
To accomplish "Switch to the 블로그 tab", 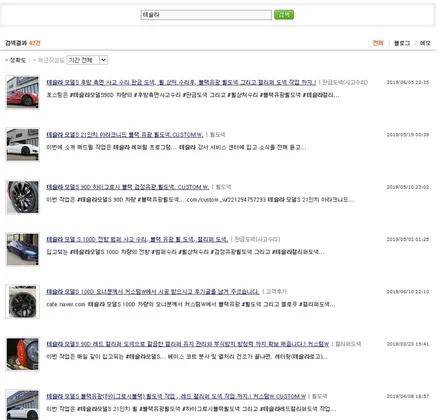I will pos(402,43).
